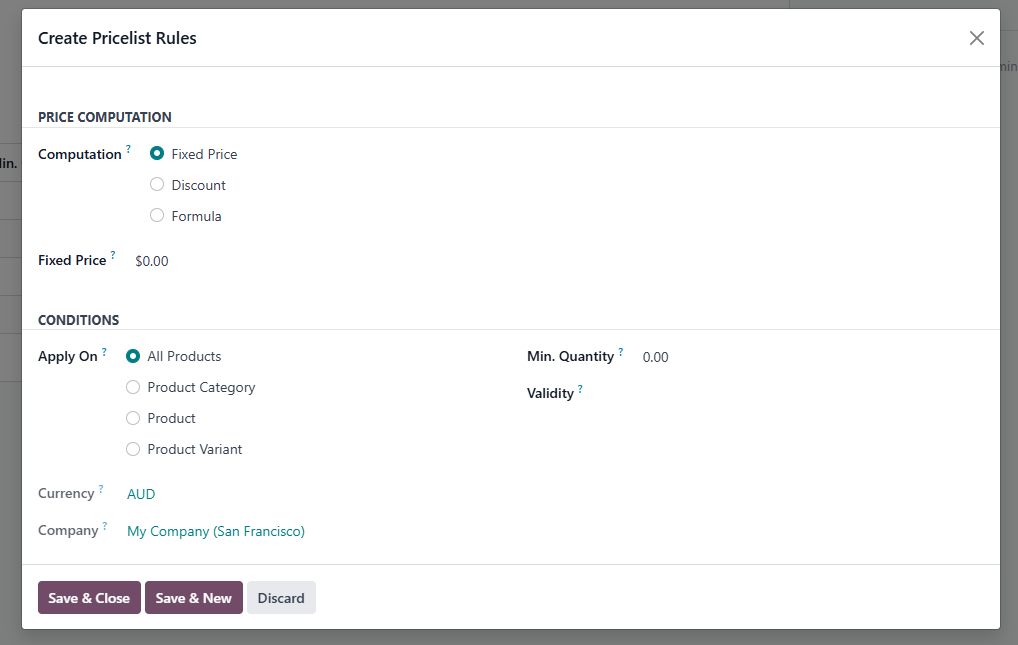Click the Validity help question mark
The height and width of the screenshot is (645, 1018).
580,389
